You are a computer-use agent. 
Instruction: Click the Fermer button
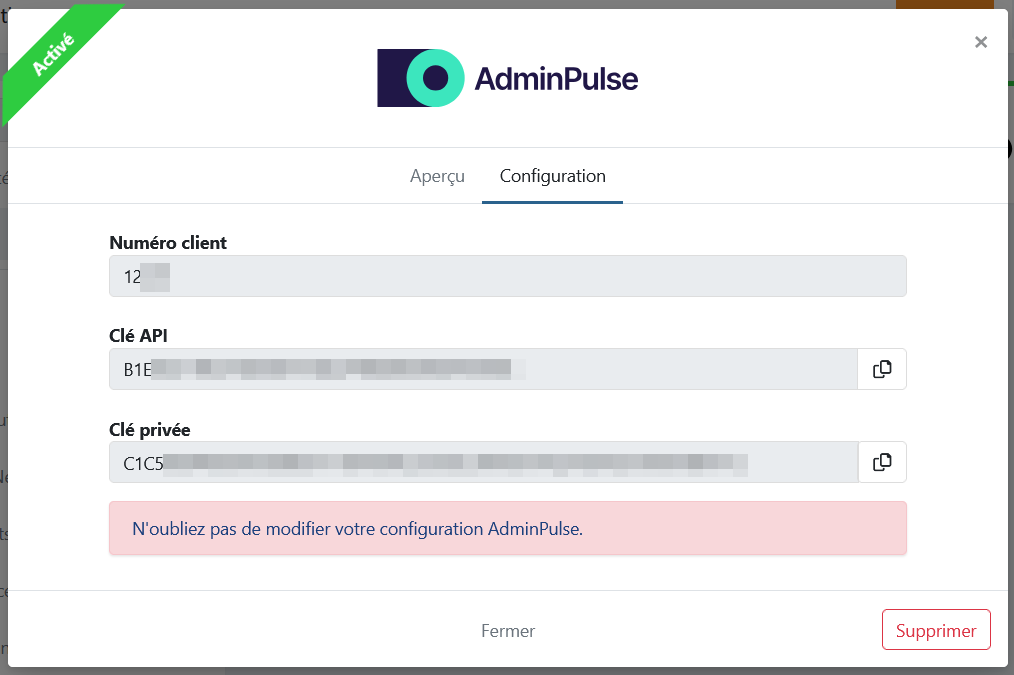(x=508, y=630)
